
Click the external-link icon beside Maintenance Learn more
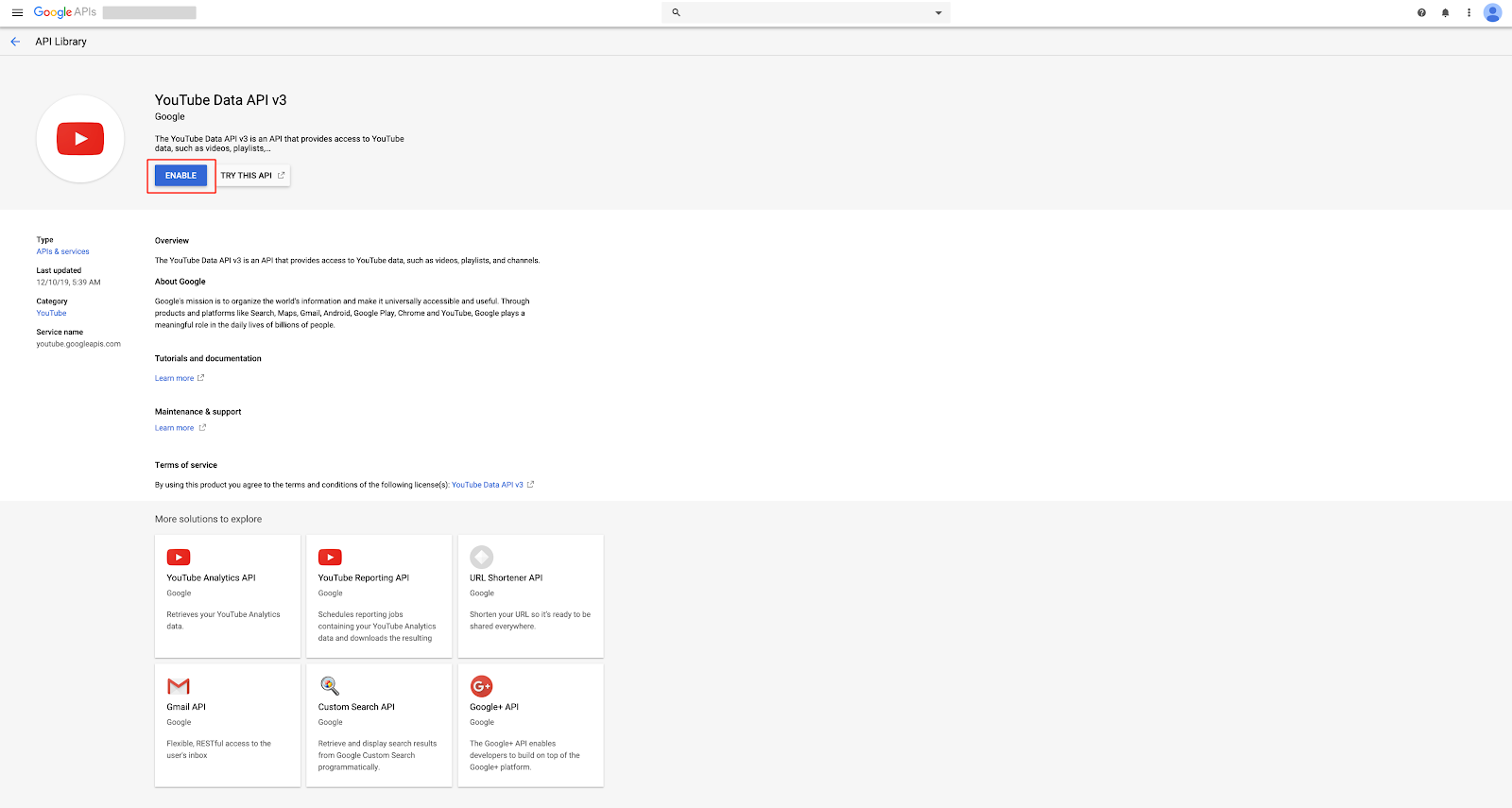pyautogui.click(x=202, y=427)
